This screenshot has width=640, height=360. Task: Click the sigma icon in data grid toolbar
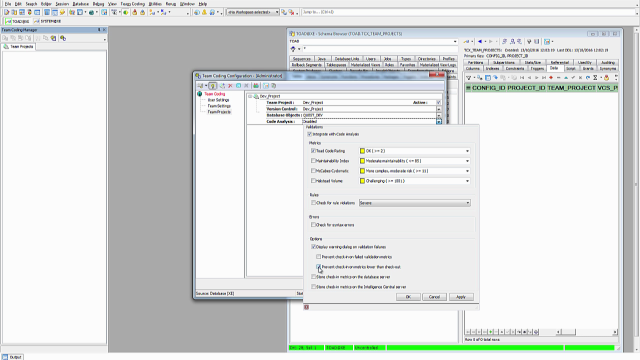click(595, 78)
